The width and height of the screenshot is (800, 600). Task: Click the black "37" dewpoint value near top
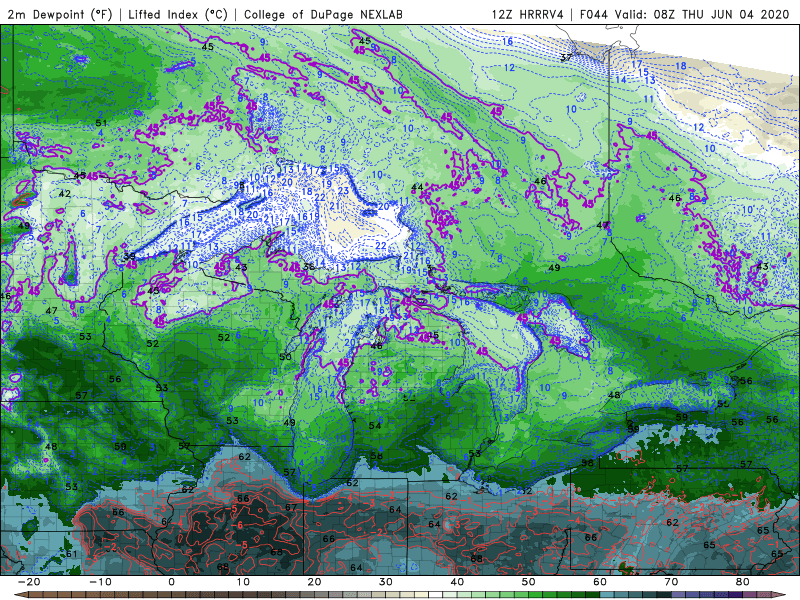pos(566,58)
